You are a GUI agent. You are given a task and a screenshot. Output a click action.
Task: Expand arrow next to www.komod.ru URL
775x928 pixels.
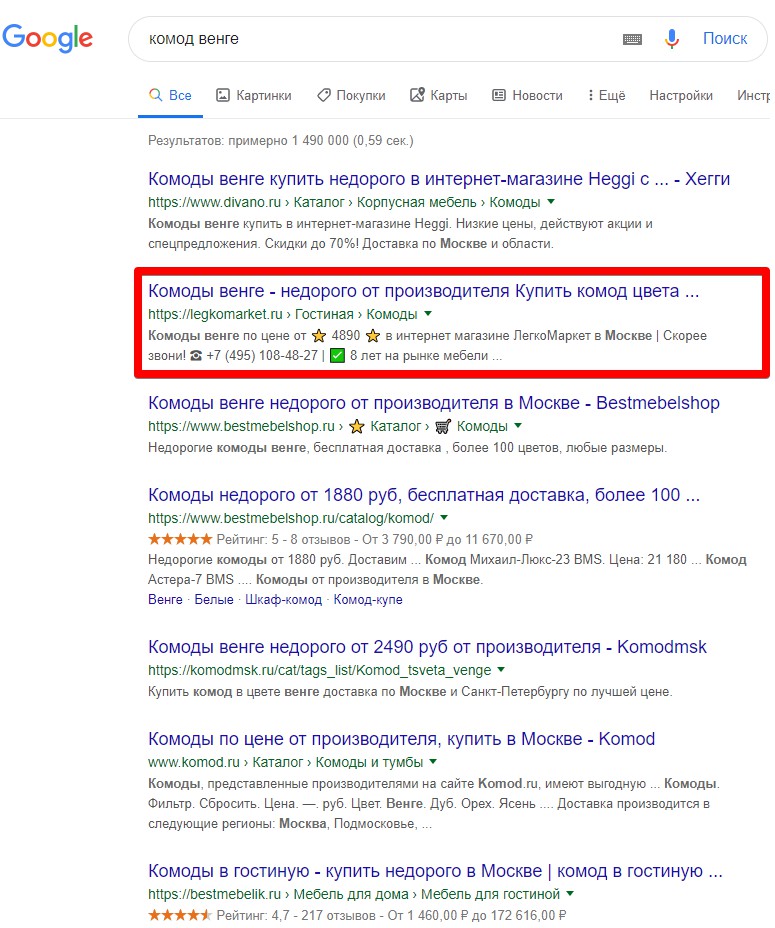pyautogui.click(x=433, y=762)
